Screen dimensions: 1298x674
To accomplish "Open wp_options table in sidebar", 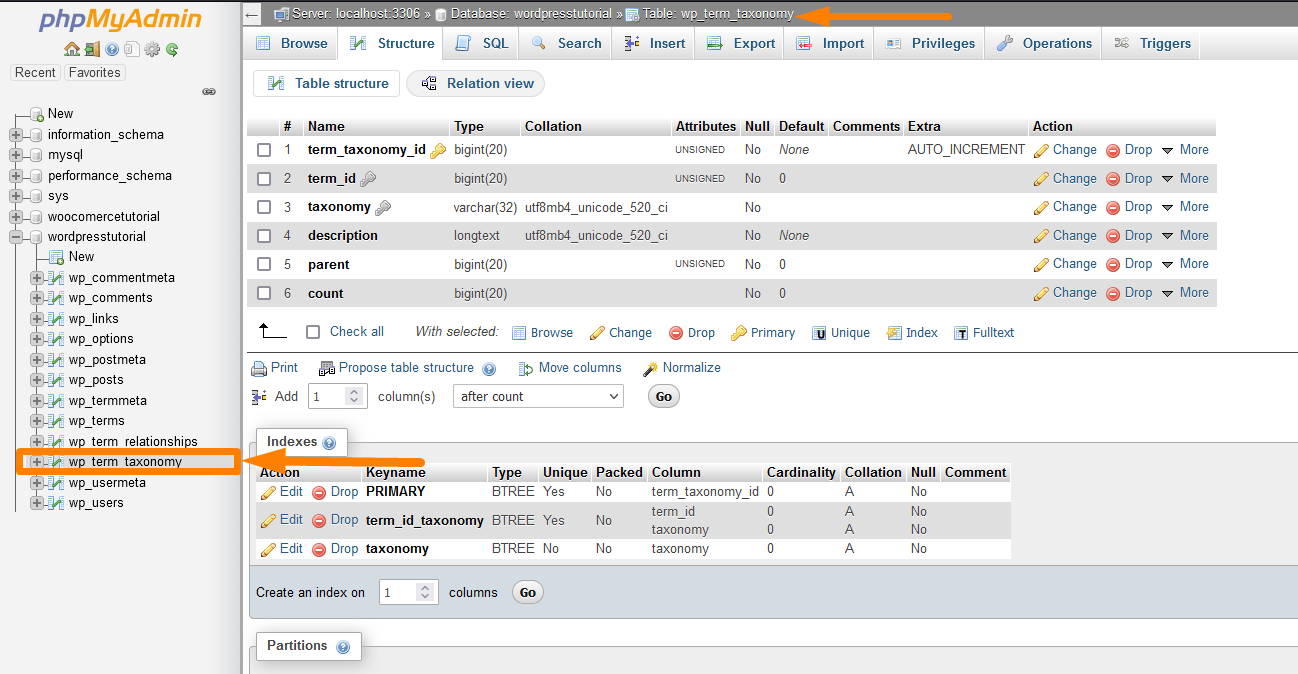I will tap(101, 339).
